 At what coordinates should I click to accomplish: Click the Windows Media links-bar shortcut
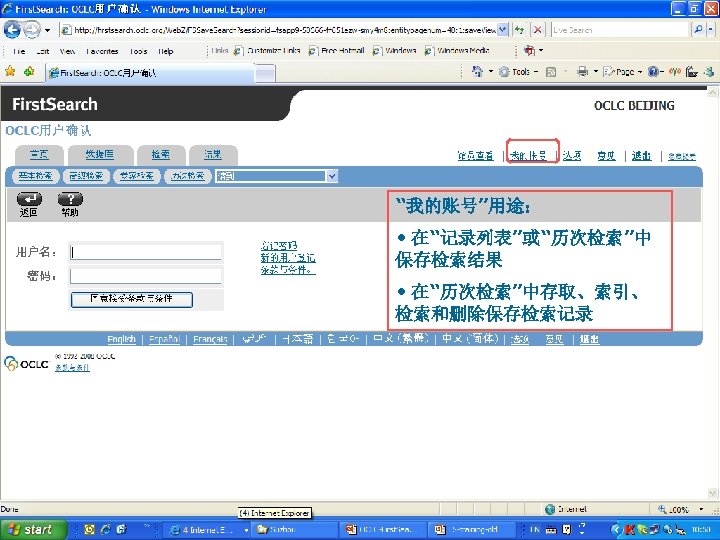[x=457, y=51]
